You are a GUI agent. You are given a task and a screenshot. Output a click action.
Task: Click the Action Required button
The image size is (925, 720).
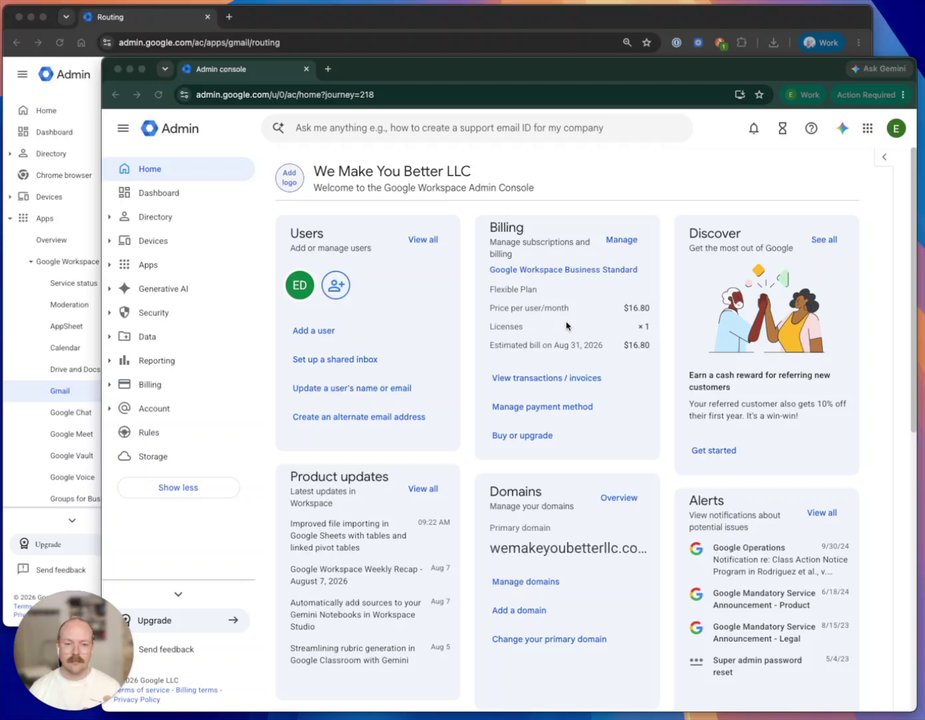tap(871, 94)
